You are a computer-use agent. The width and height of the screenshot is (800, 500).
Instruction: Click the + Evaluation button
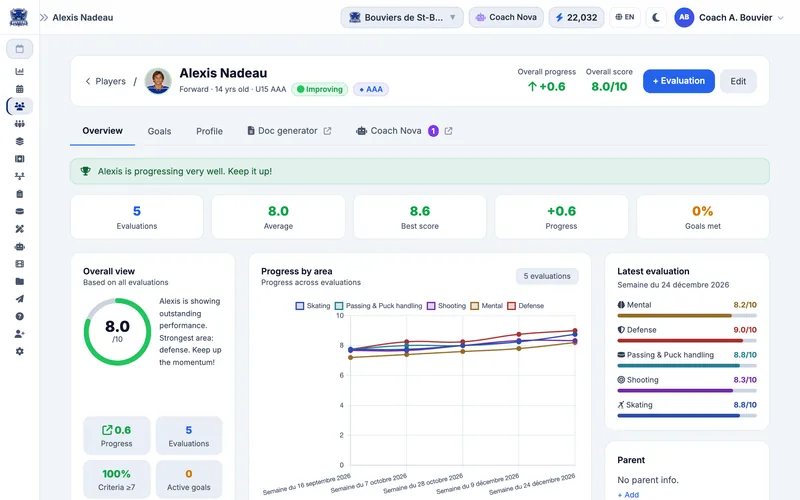(x=679, y=81)
